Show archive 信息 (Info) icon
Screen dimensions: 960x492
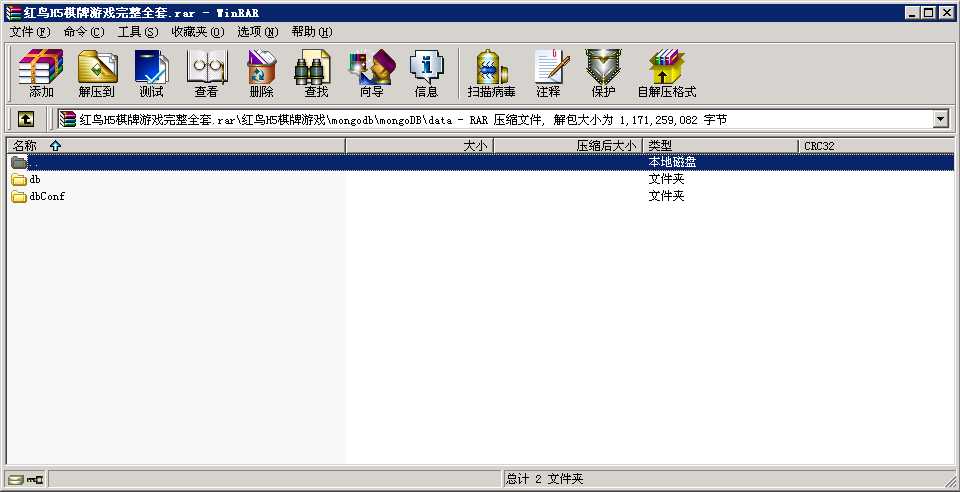[426, 73]
